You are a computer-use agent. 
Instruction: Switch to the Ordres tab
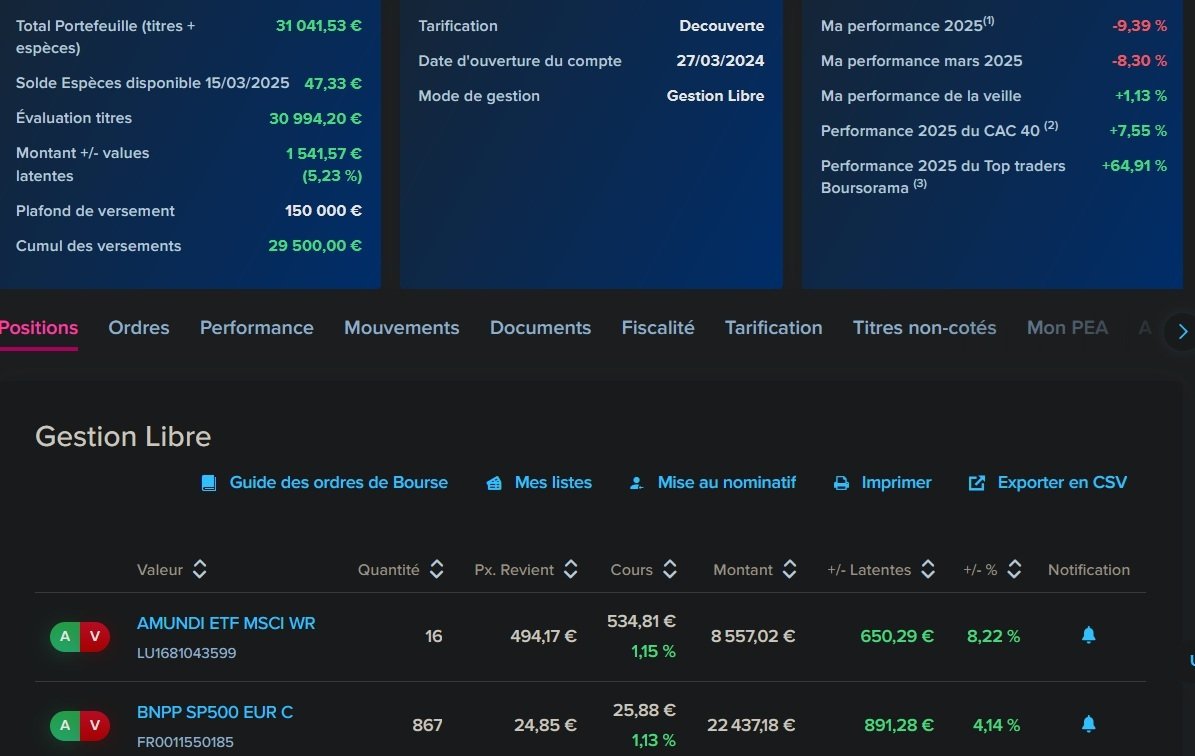point(139,328)
